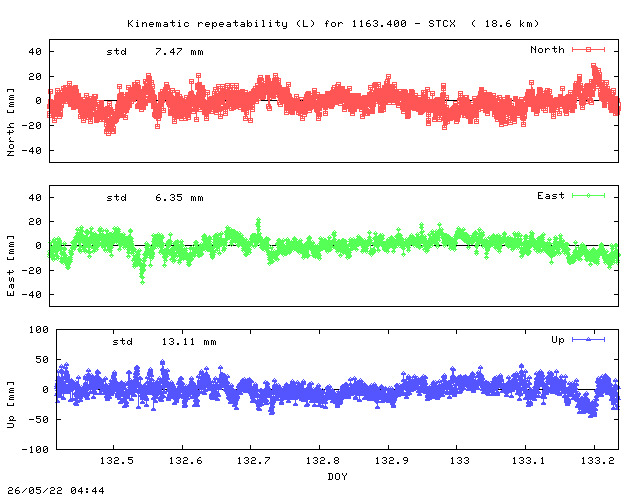Click the Up plot y-axis label 100
Viewport: 640px width, 496px height.
point(39,330)
